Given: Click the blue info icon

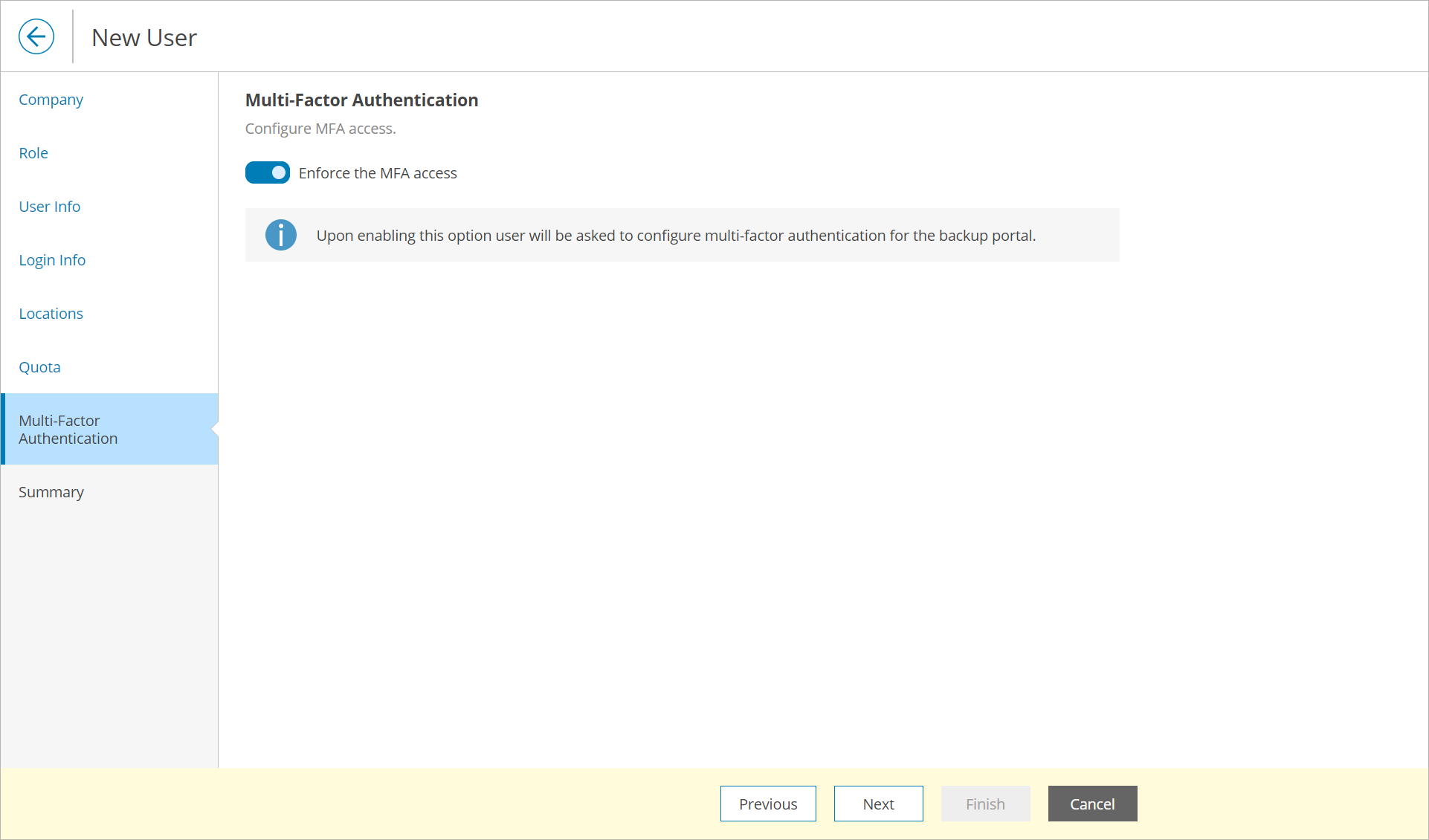Looking at the screenshot, I should point(280,235).
